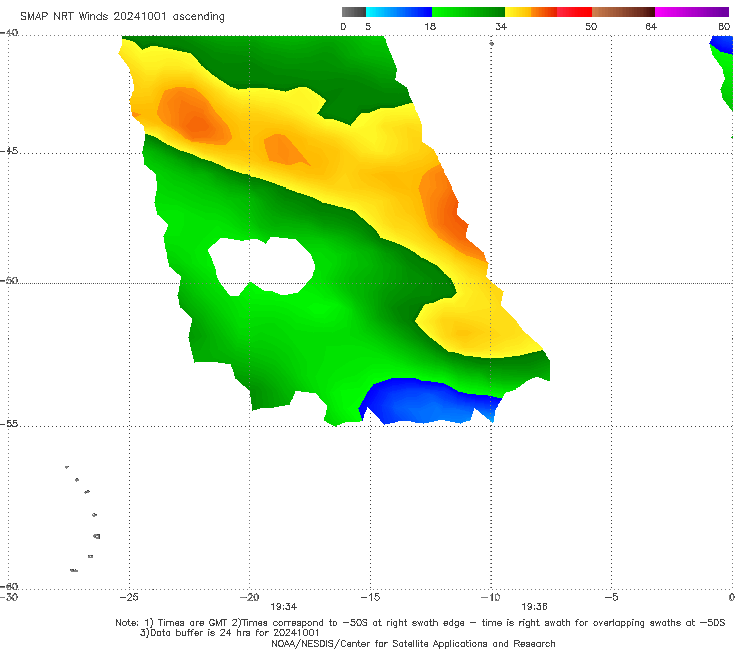Screen dimensions: 740x650
Task: Click the title 'SMAP NRT Winds 20241001 ascending'
Action: [122, 16]
